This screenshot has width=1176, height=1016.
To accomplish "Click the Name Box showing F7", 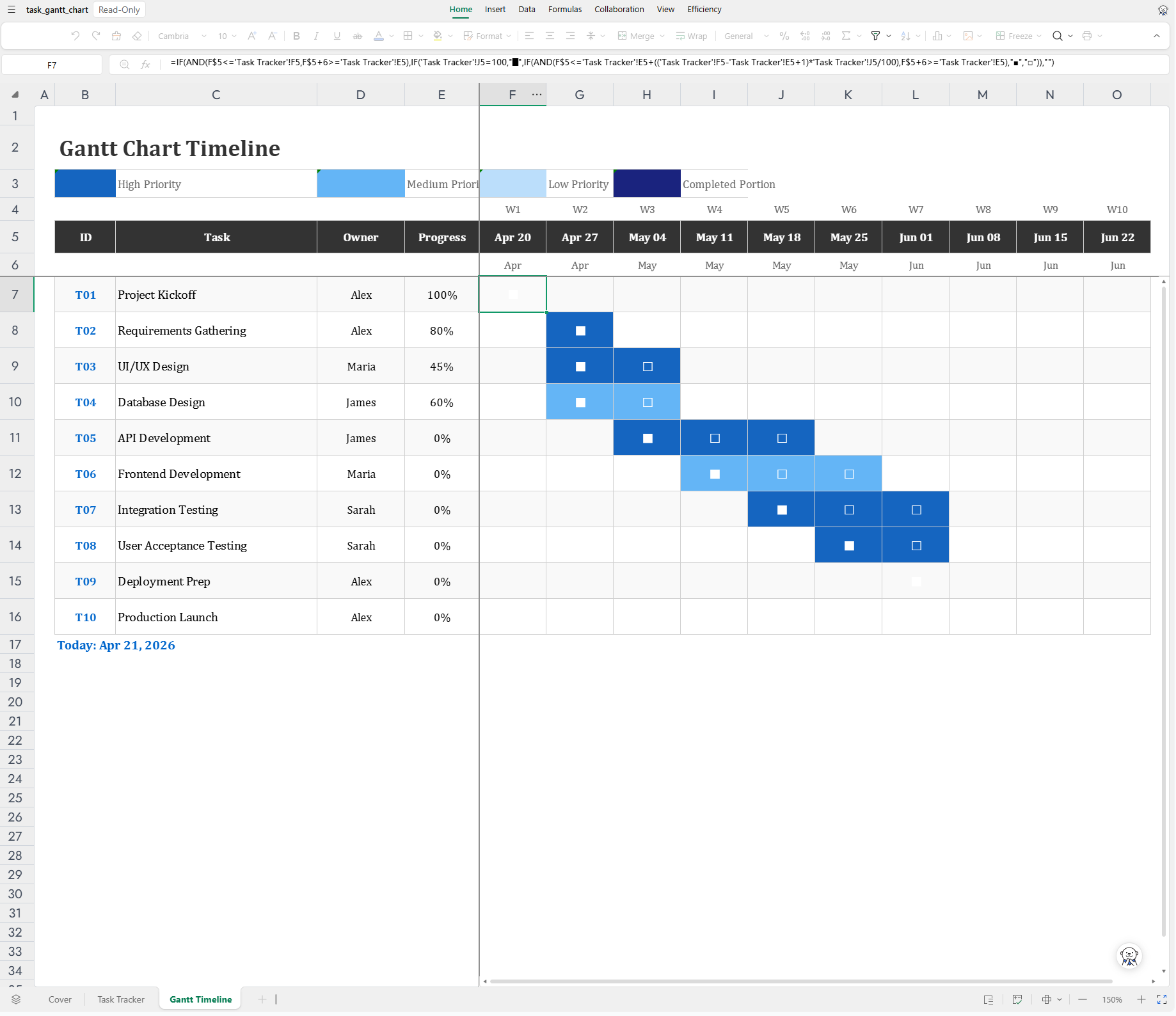I will coord(52,65).
